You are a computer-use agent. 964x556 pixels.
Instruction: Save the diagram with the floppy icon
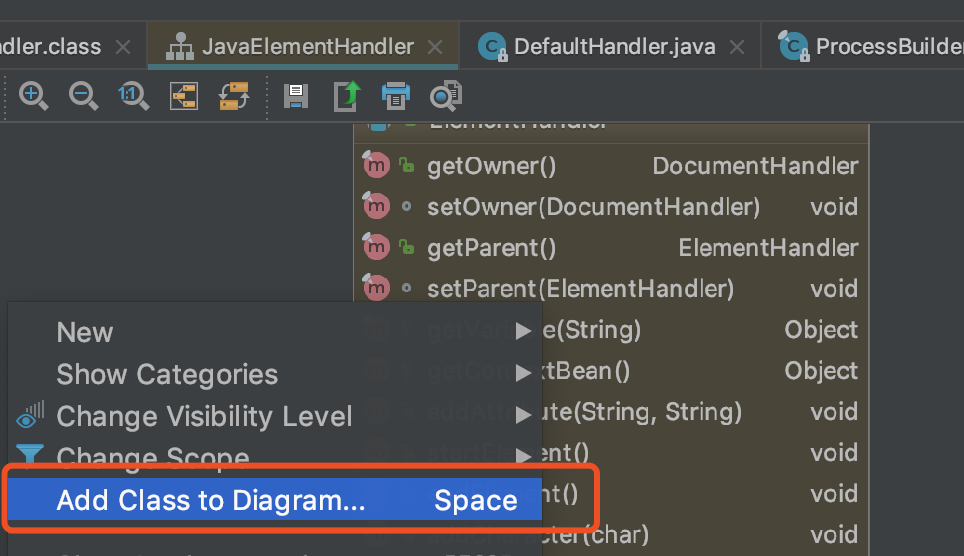pos(296,96)
